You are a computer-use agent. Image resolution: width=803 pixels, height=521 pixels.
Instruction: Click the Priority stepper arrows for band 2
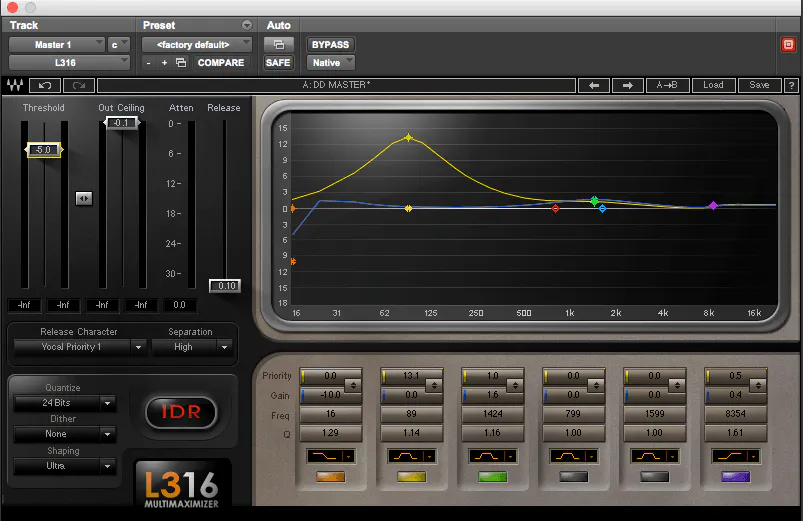pyautogui.click(x=434, y=385)
